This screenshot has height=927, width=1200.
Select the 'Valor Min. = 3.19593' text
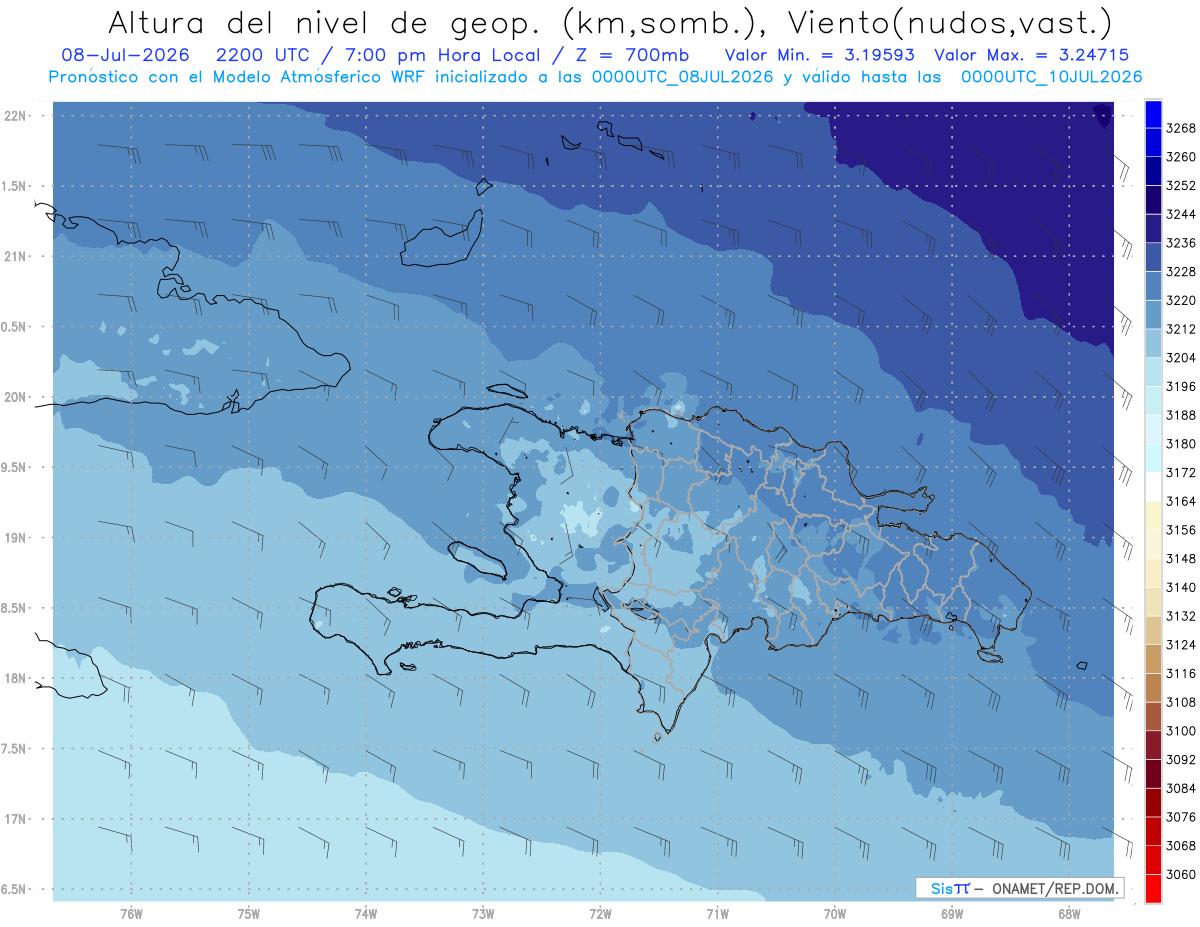click(x=820, y=55)
